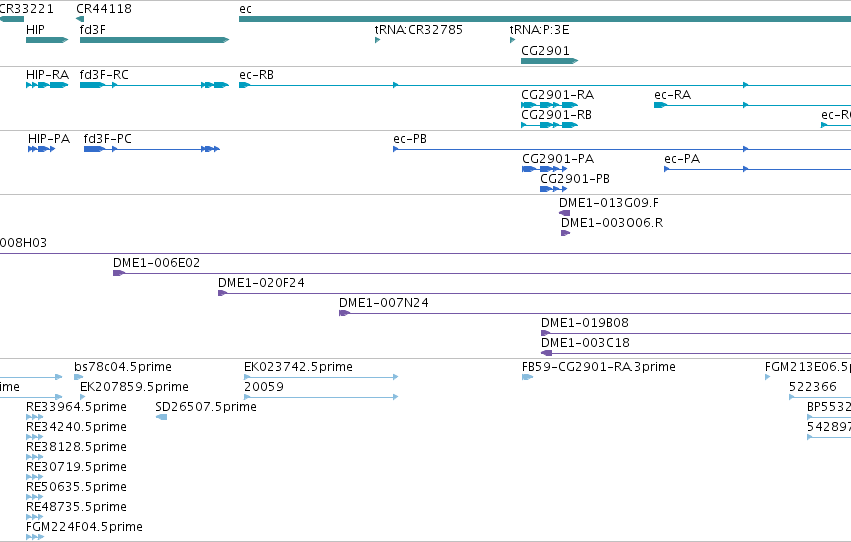The height and width of the screenshot is (542, 851).
Task: Click the ec-RA transcript label
Action: 672,95
